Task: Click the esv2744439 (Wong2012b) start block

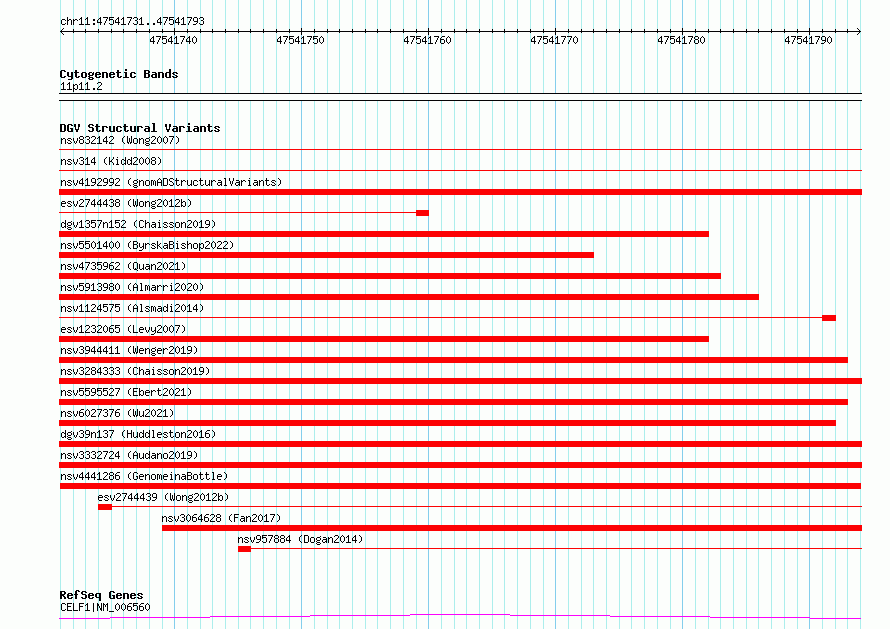Action: 105,507
